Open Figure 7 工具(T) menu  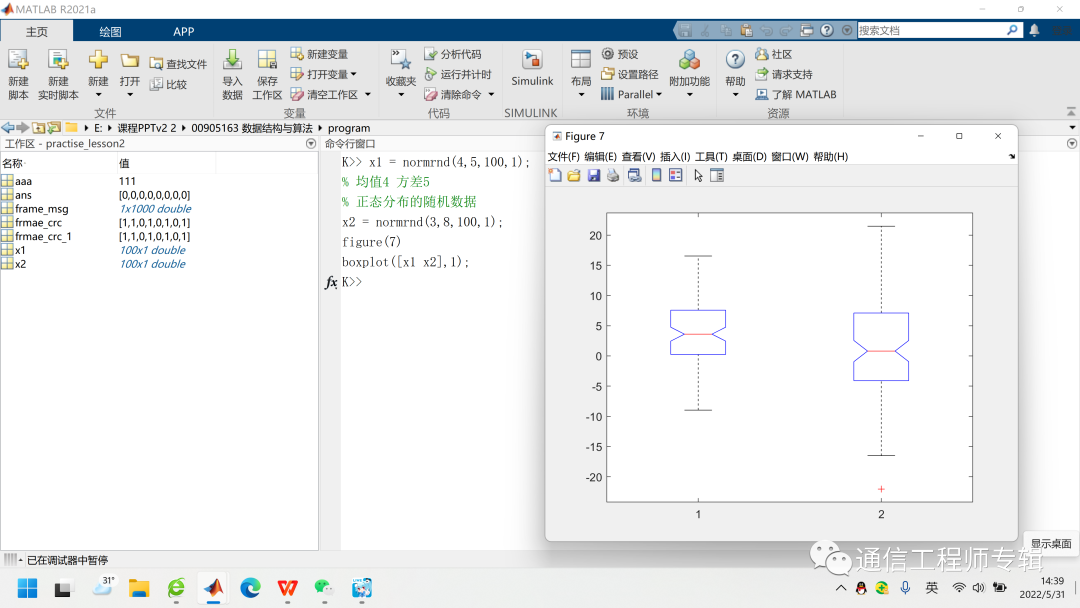click(711, 156)
